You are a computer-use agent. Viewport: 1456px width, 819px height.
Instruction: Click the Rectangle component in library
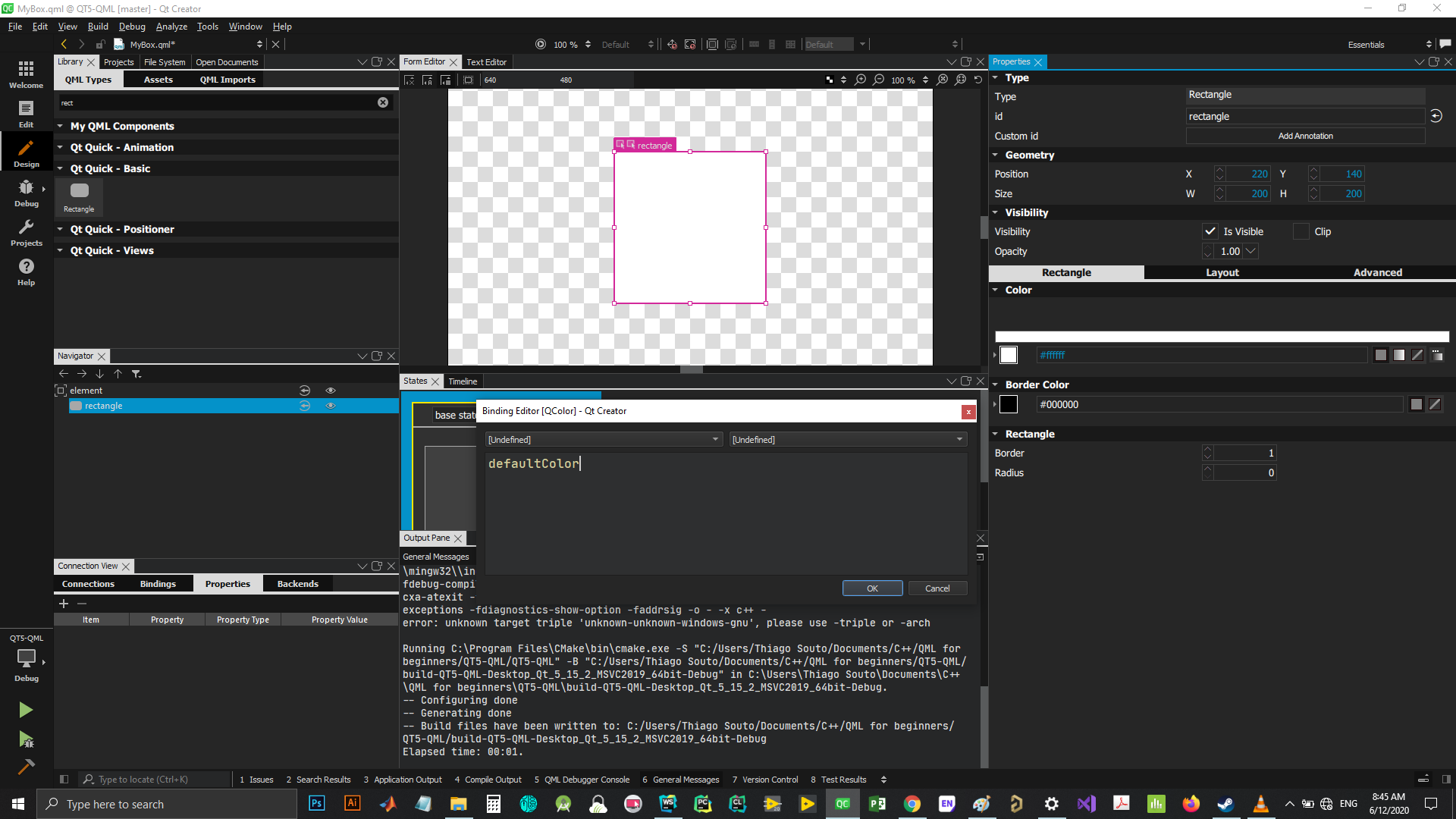[x=79, y=197]
